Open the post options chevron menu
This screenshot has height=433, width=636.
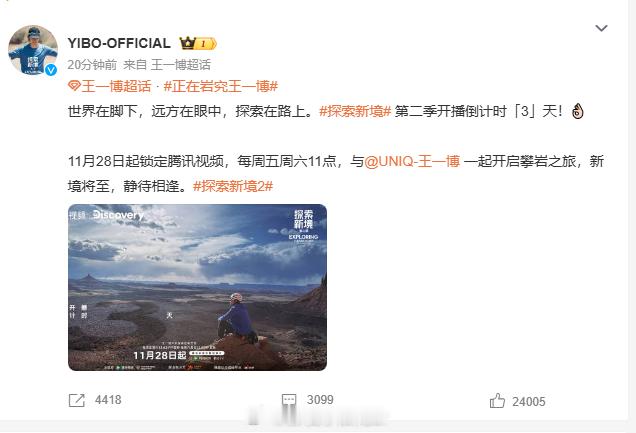pos(601,28)
